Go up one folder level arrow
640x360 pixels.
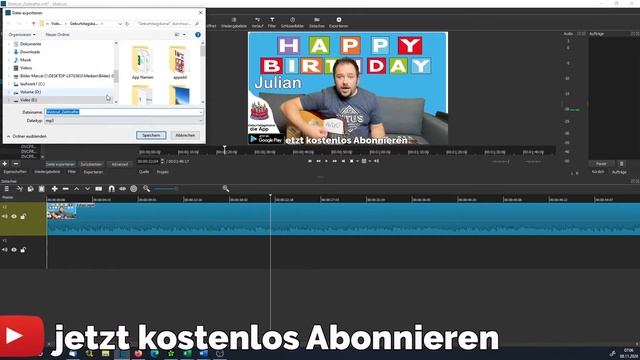tap(33, 24)
